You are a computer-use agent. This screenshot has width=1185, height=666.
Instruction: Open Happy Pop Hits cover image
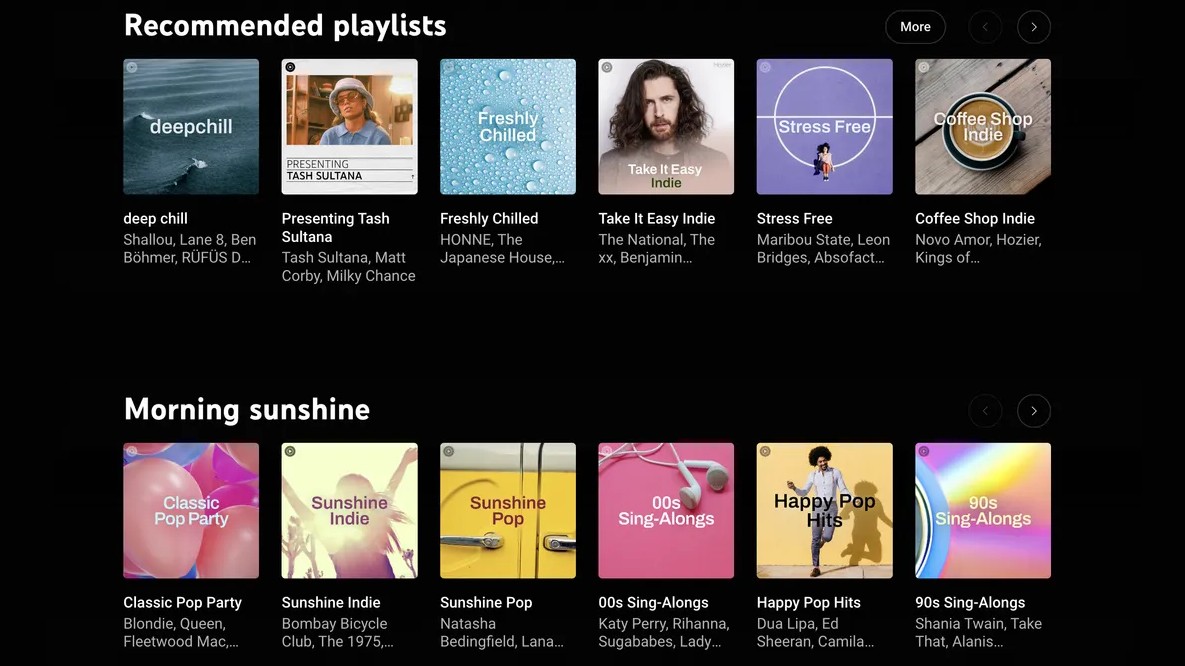(825, 511)
